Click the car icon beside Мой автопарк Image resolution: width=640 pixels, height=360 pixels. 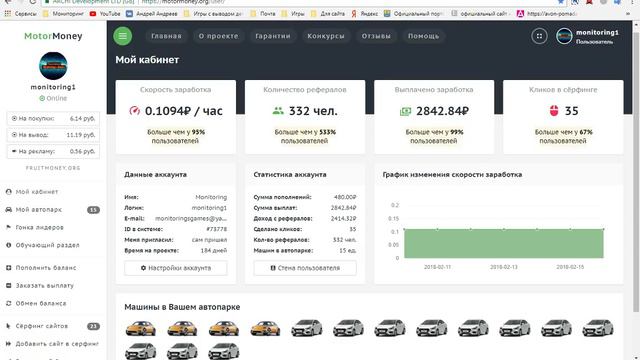(9, 210)
